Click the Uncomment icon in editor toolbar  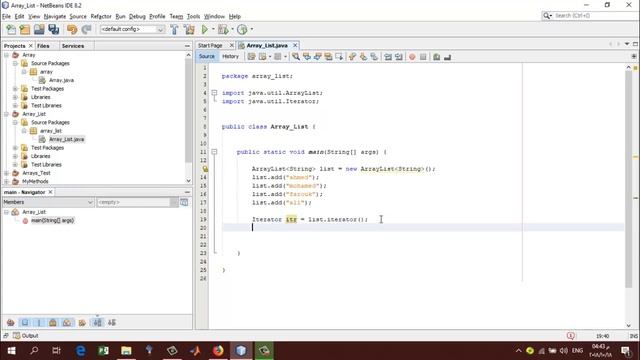click(447, 57)
